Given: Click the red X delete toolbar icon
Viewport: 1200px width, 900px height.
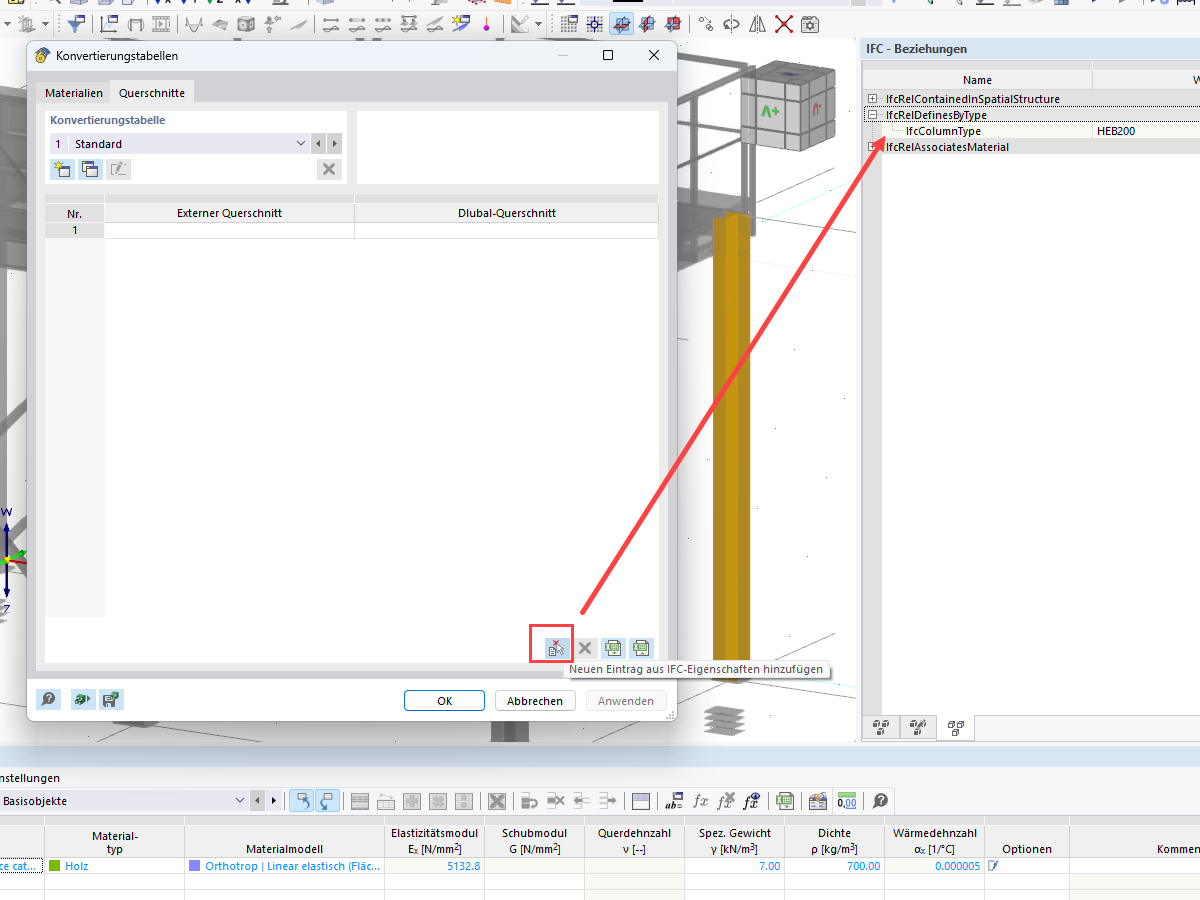Looking at the screenshot, I should point(785,24).
